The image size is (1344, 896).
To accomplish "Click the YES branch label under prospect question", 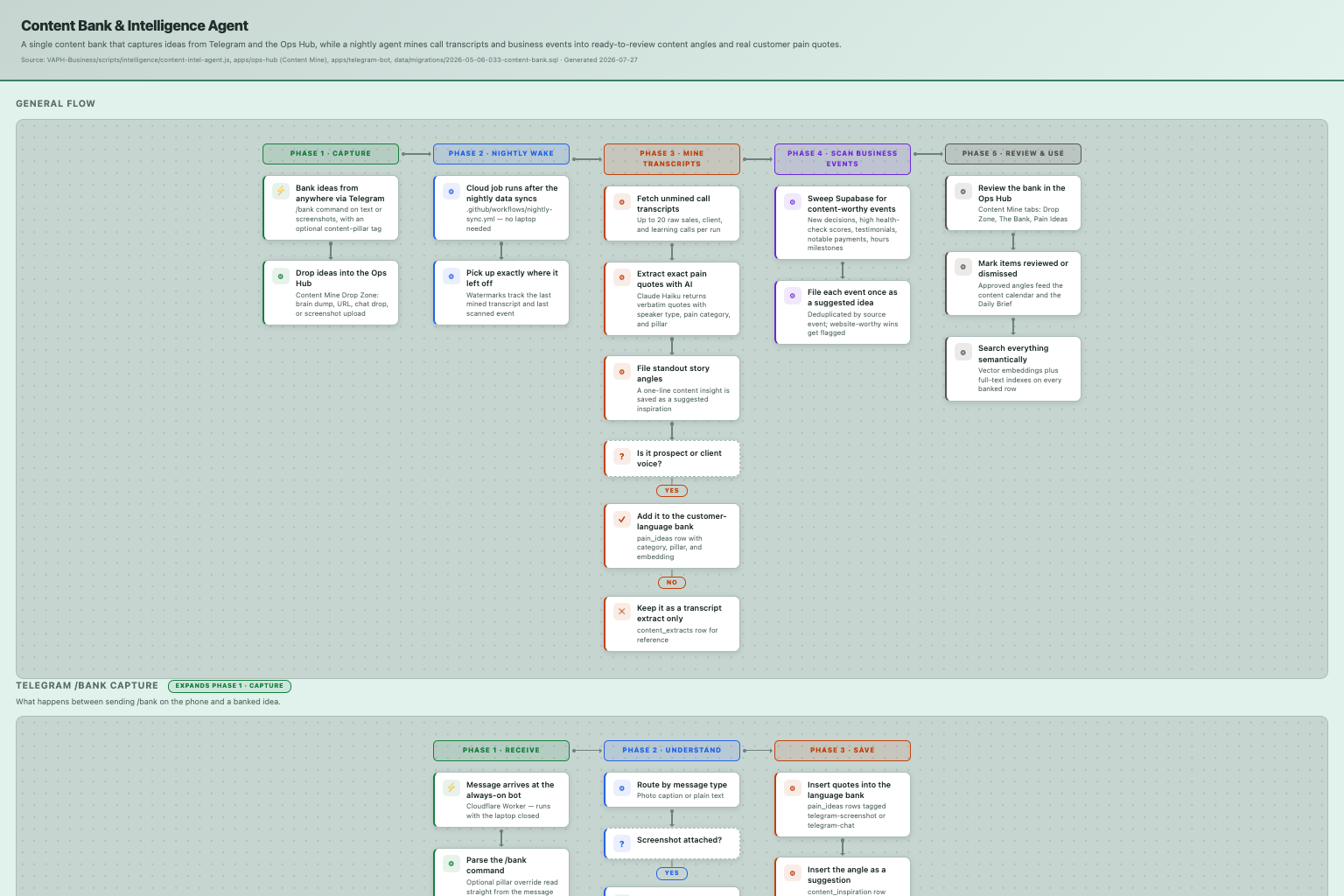I will tap(672, 491).
